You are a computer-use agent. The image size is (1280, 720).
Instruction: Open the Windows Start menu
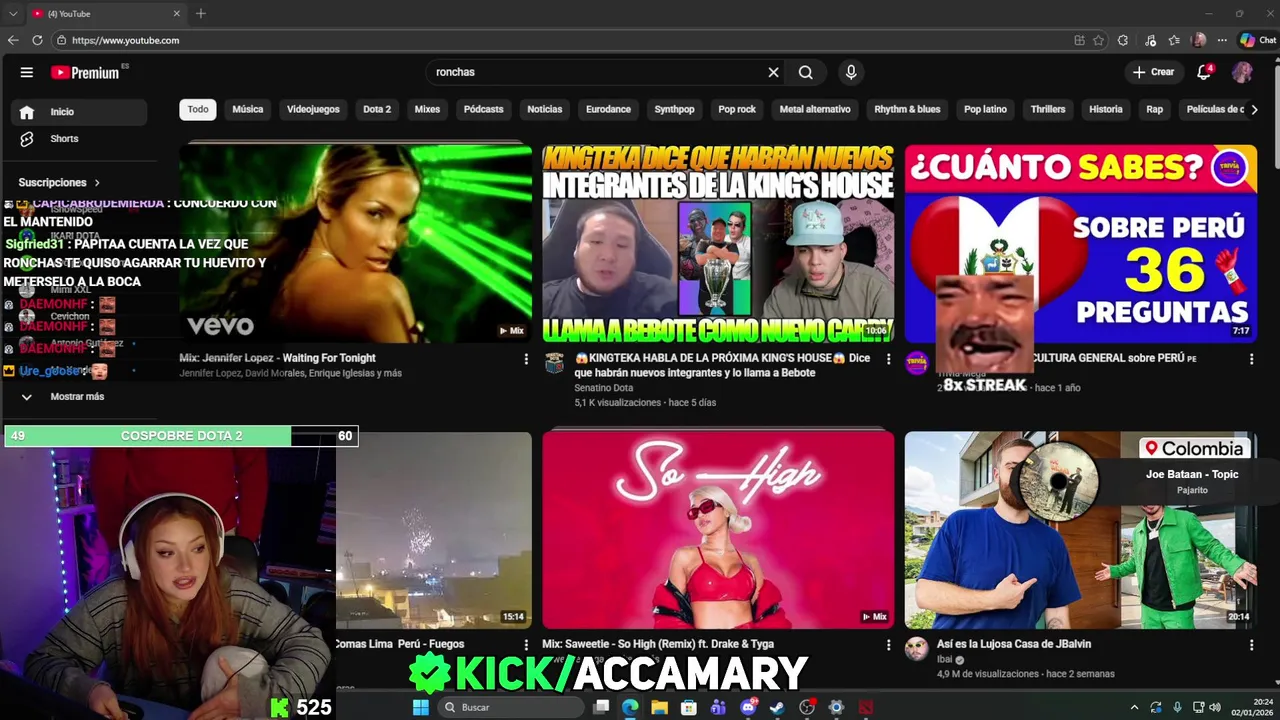pyautogui.click(x=421, y=707)
